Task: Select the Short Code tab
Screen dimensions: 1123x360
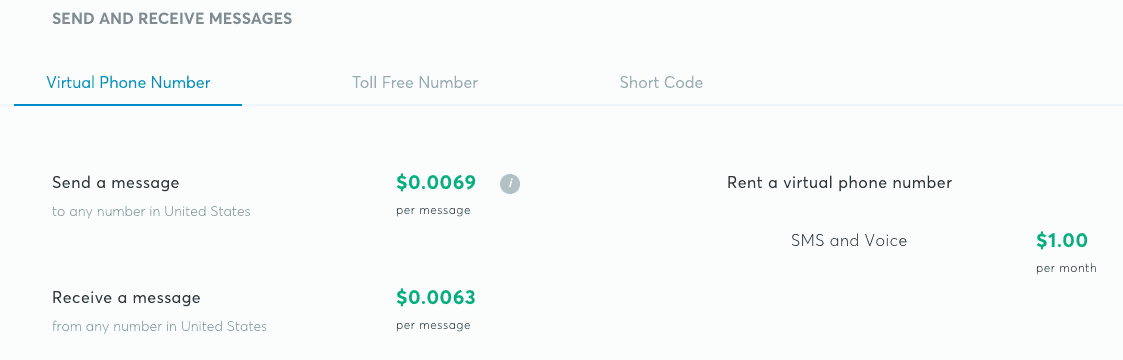Action: (661, 82)
